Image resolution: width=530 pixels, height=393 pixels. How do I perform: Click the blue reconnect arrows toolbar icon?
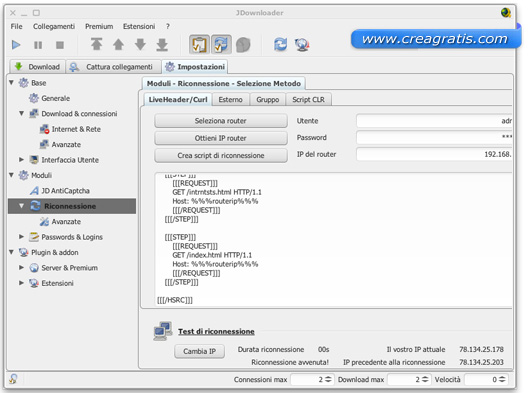281,44
